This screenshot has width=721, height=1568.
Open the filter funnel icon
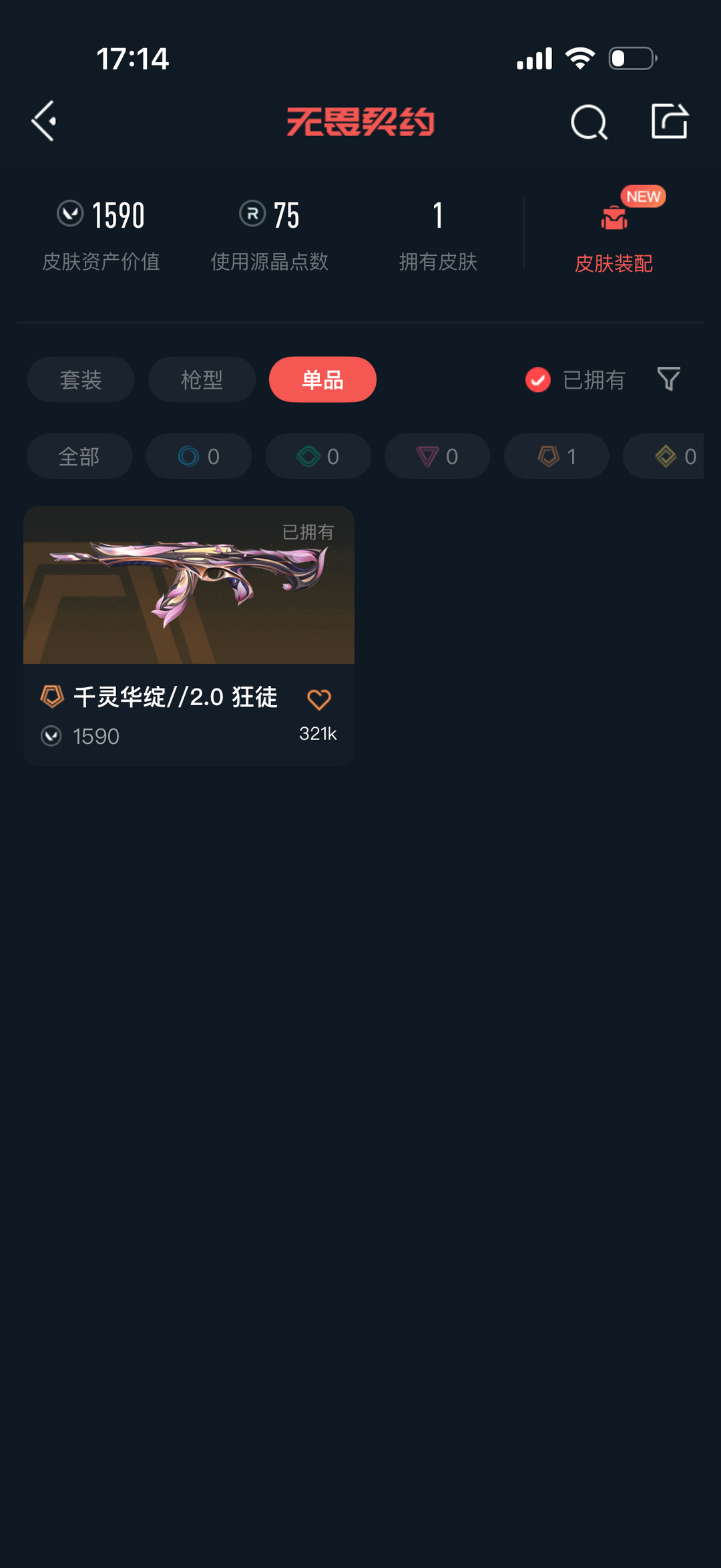point(668,379)
